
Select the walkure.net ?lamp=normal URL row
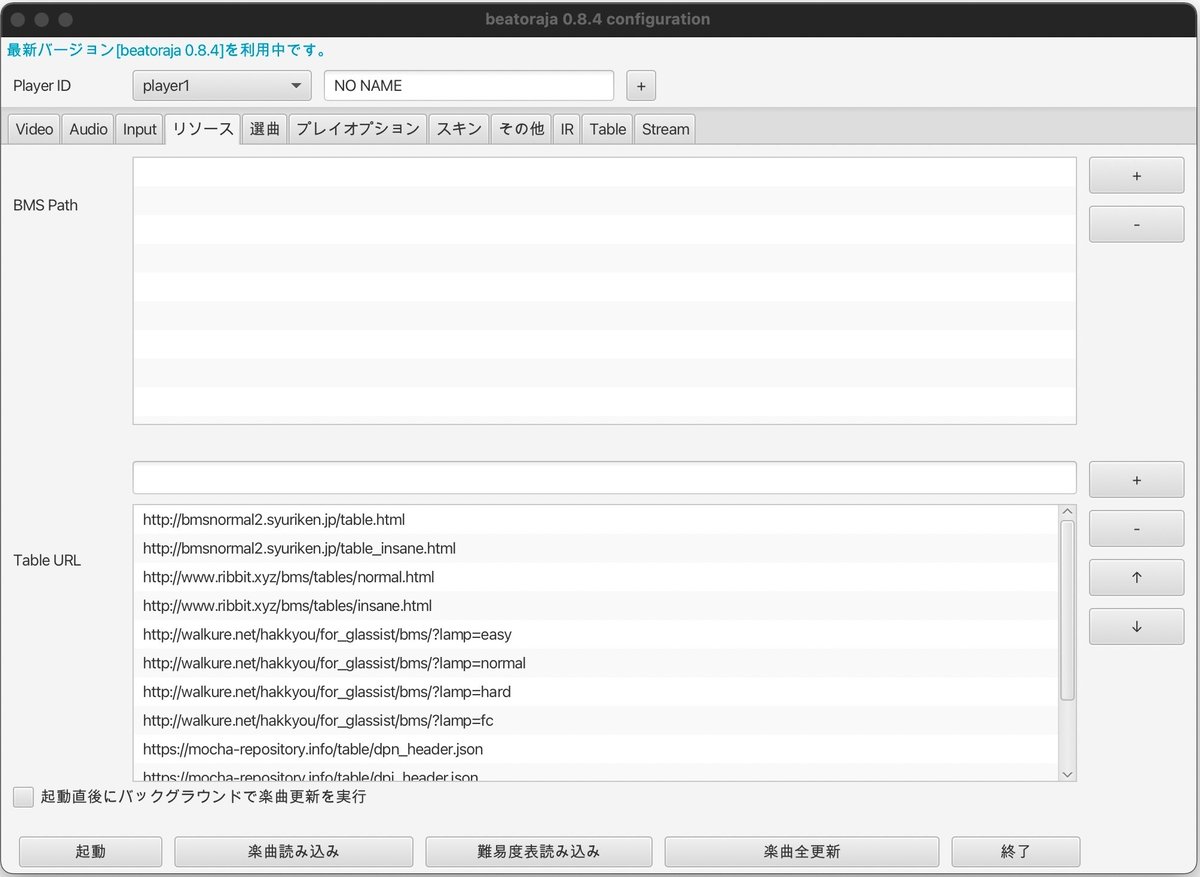coord(596,663)
